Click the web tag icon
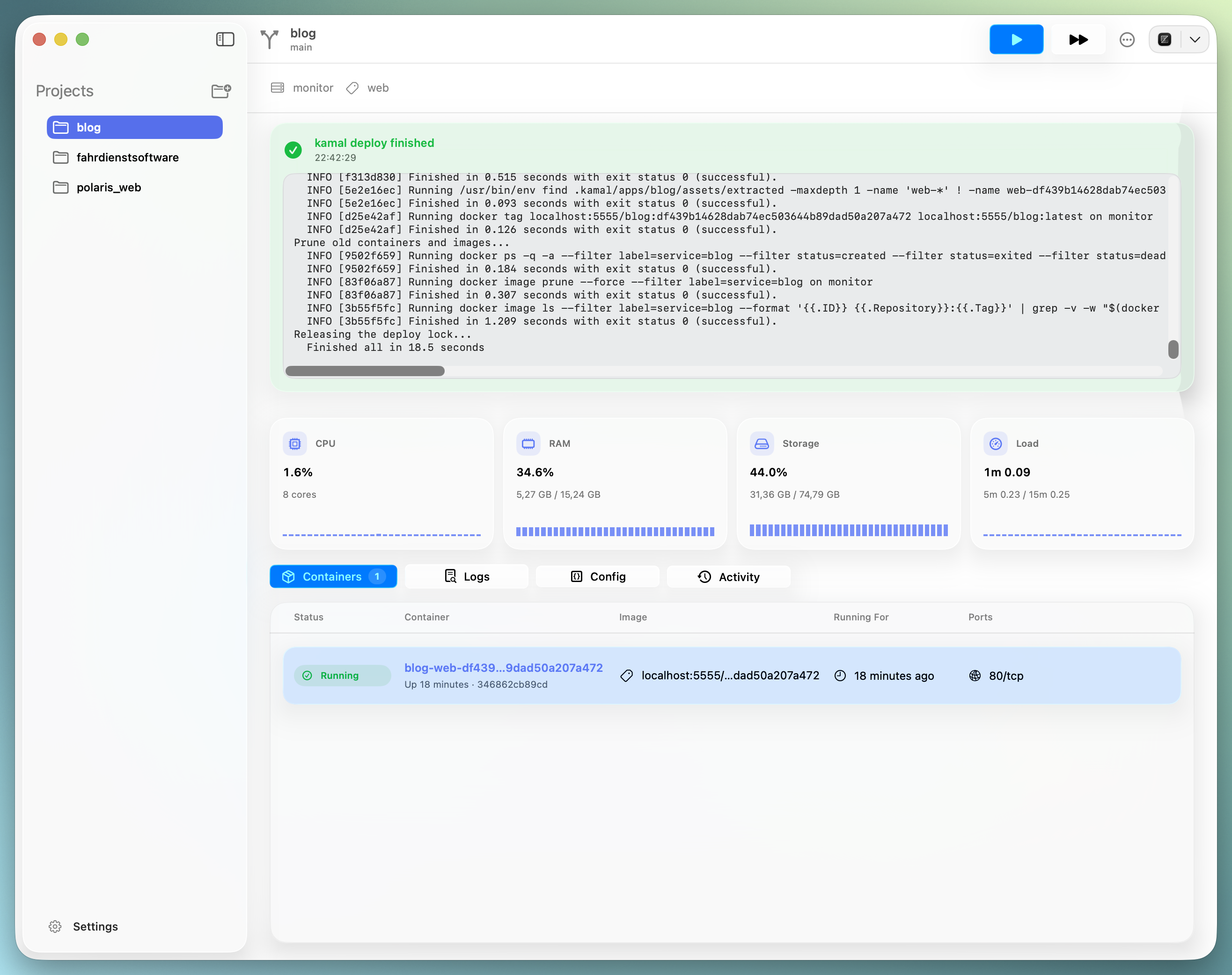 tap(352, 87)
